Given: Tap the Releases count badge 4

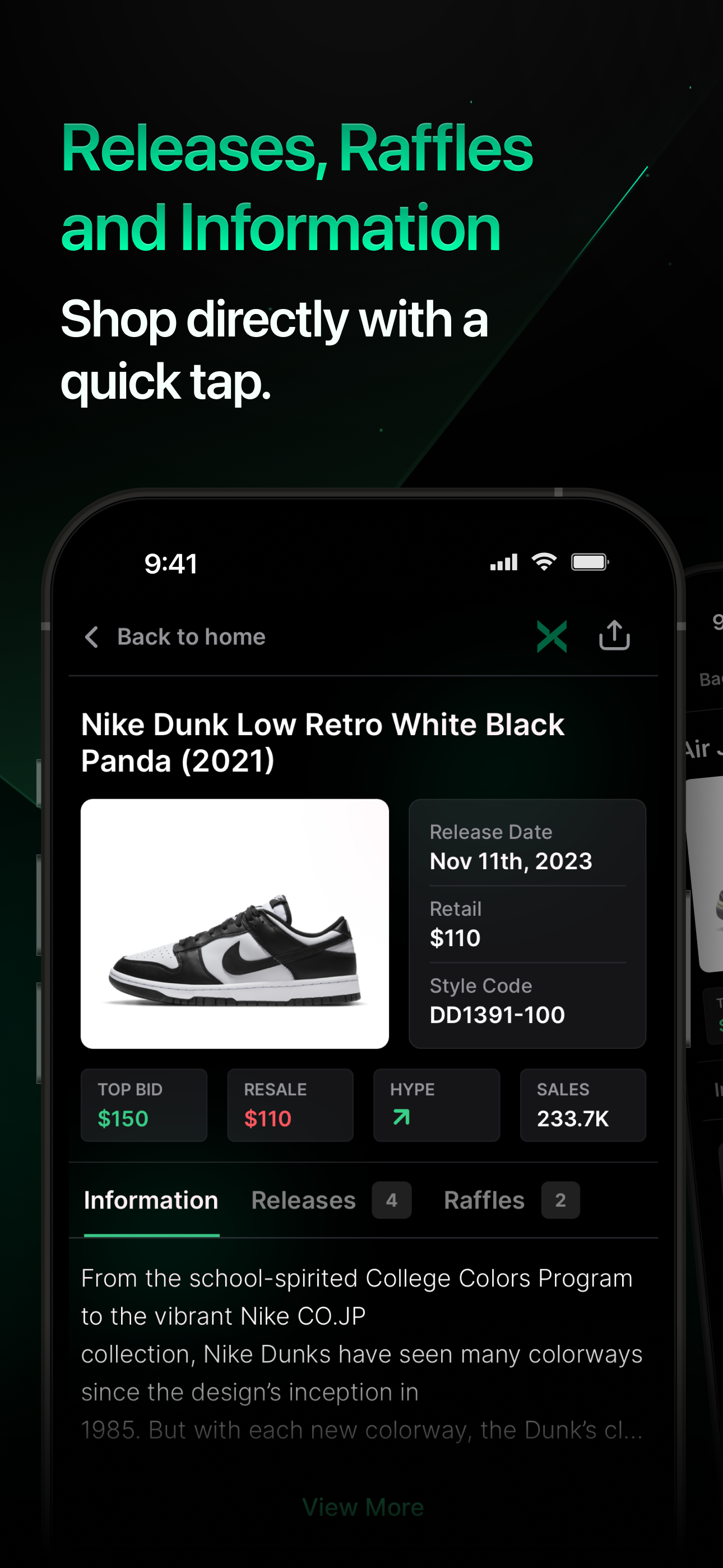Looking at the screenshot, I should point(391,1200).
